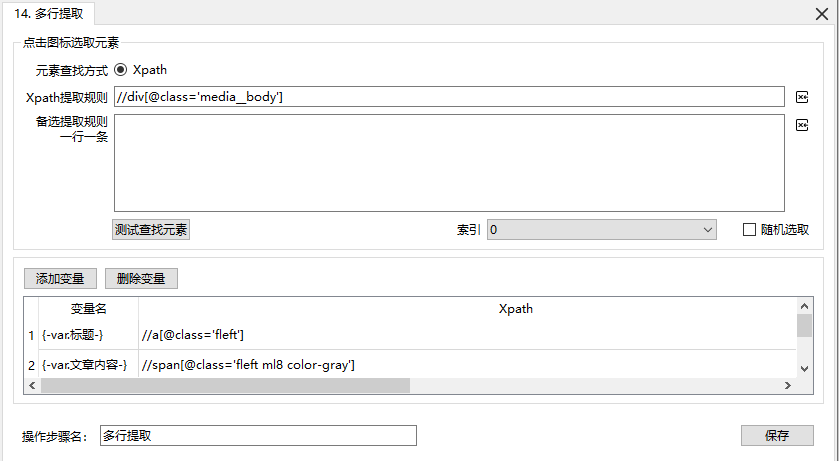Image resolution: width=839 pixels, height=461 pixels.
Task: Edit the 操作步骤名 text field
Action: [x=258, y=436]
